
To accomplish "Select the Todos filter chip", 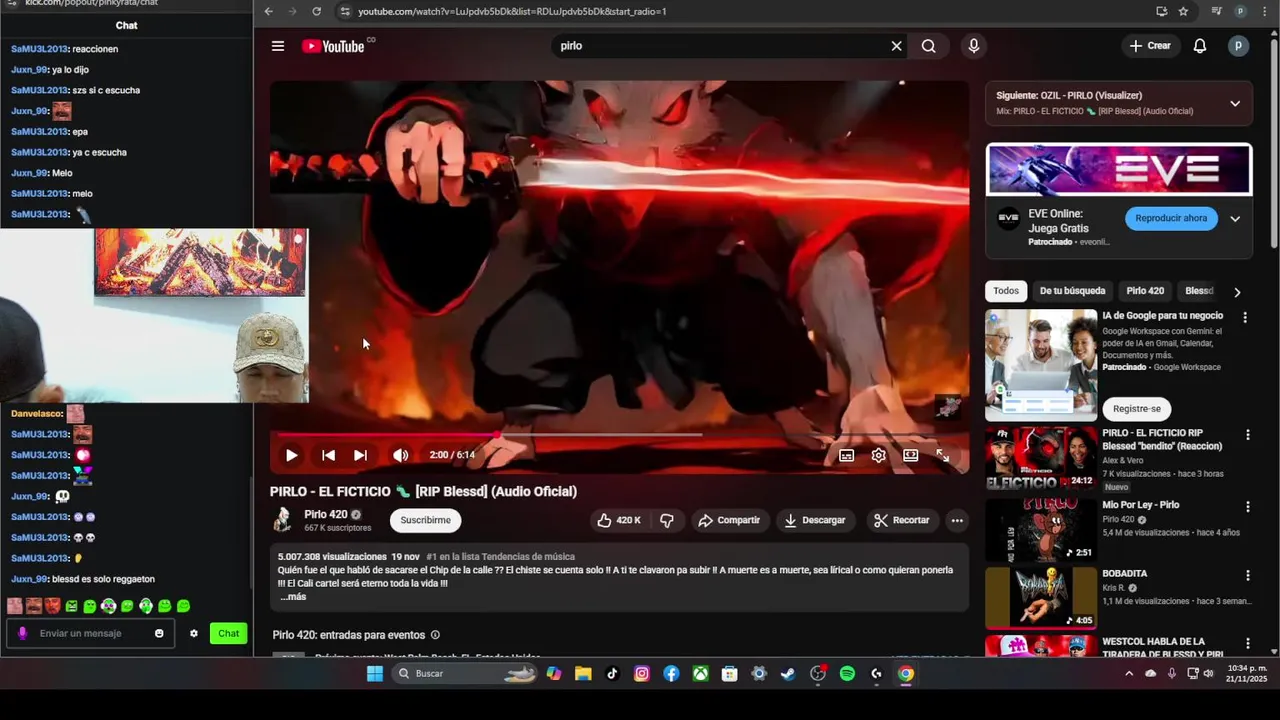I will click(x=1006, y=291).
